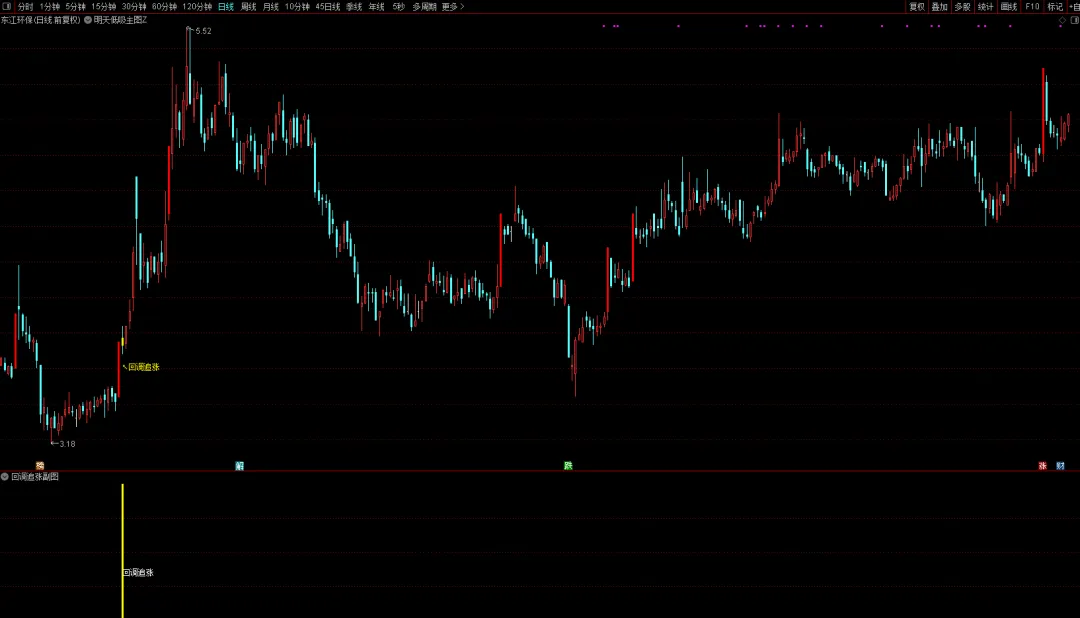Select the 1分钟 period
Image resolution: width=1080 pixels, height=618 pixels.
pyautogui.click(x=50, y=6)
